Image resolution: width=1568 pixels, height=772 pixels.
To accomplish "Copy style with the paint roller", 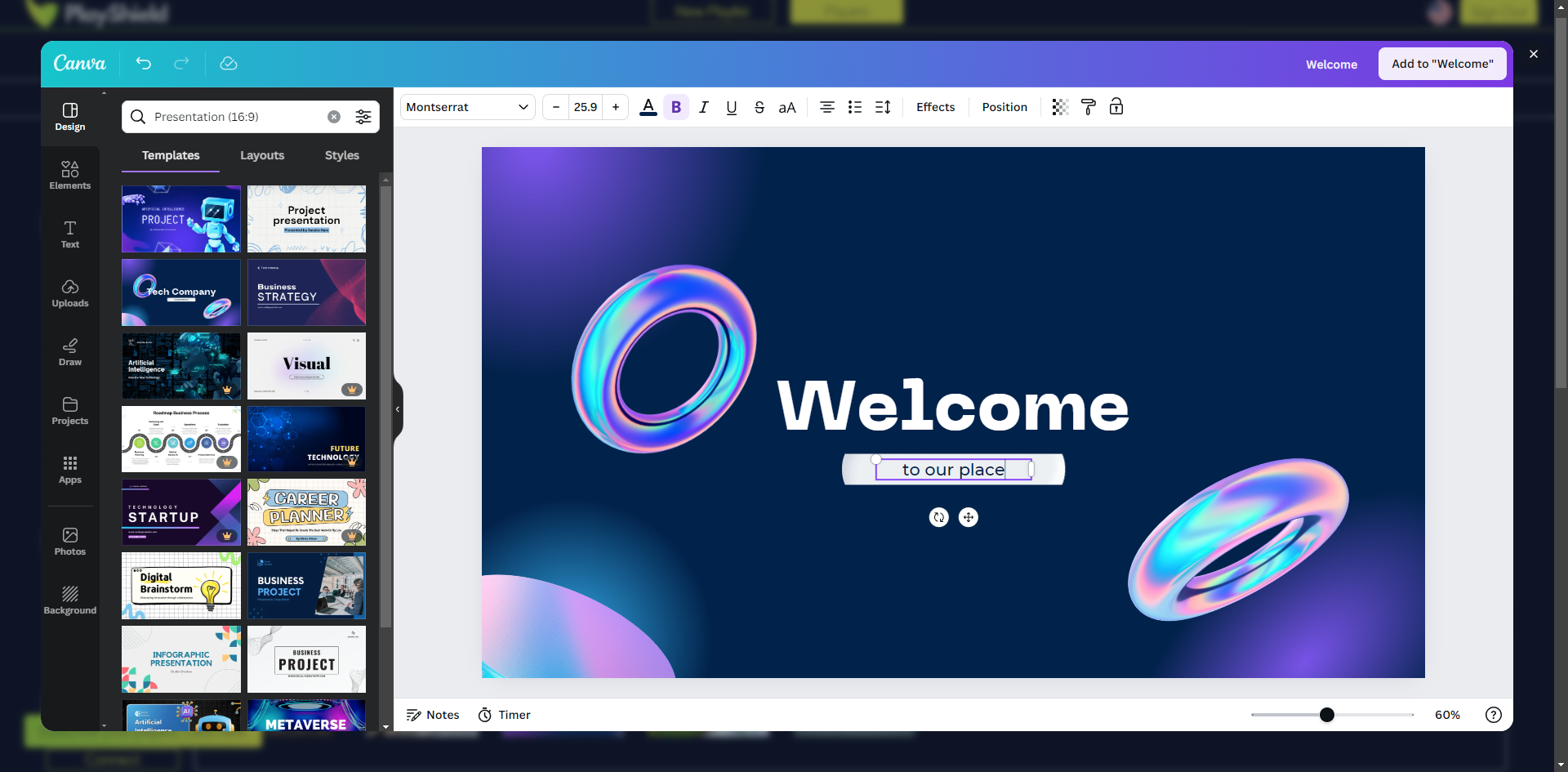I will (1089, 107).
